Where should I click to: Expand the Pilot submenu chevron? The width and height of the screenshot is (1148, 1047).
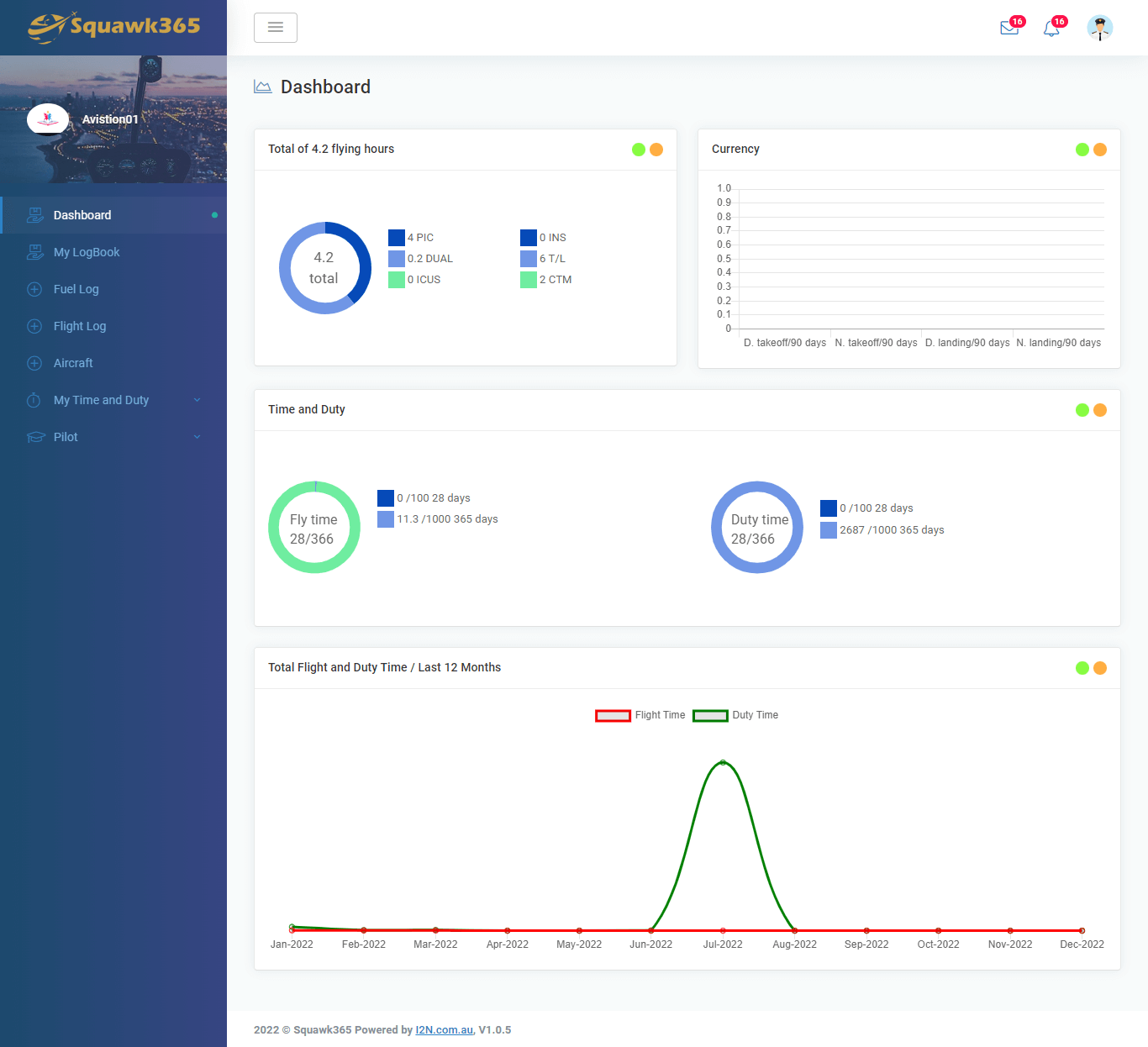[197, 437]
